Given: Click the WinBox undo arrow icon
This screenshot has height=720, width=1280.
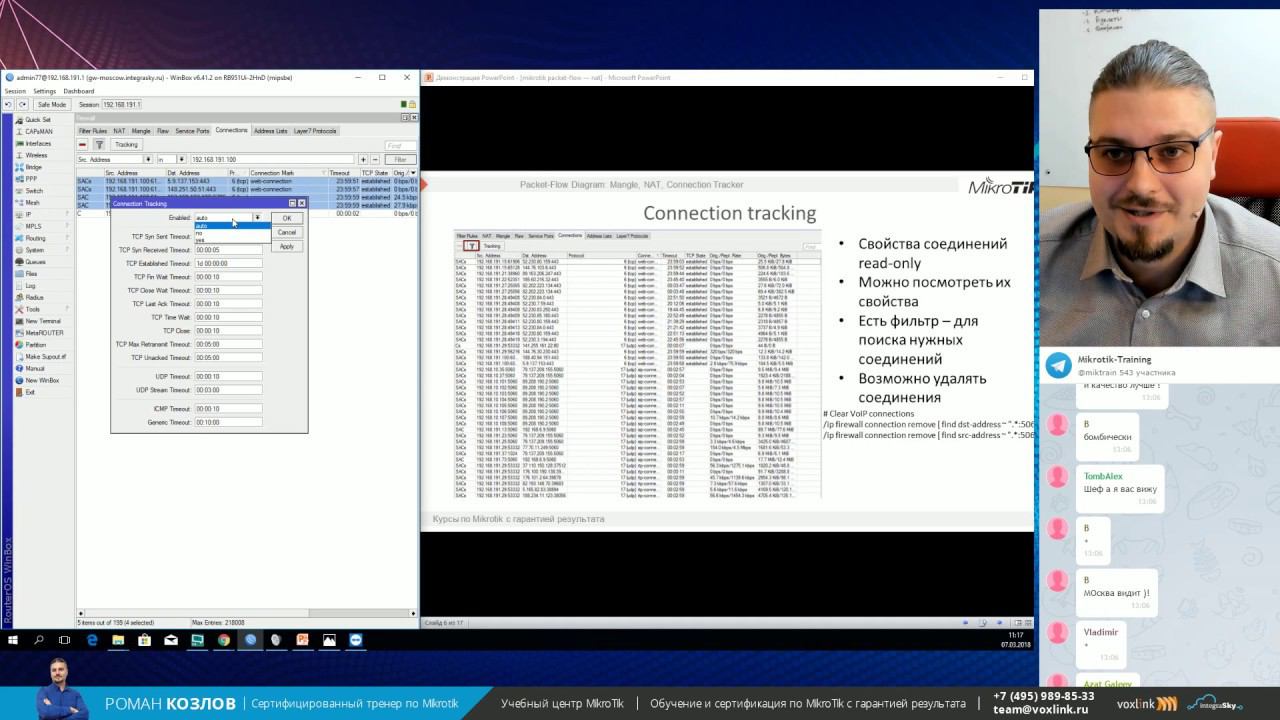Looking at the screenshot, I should click(x=9, y=104).
